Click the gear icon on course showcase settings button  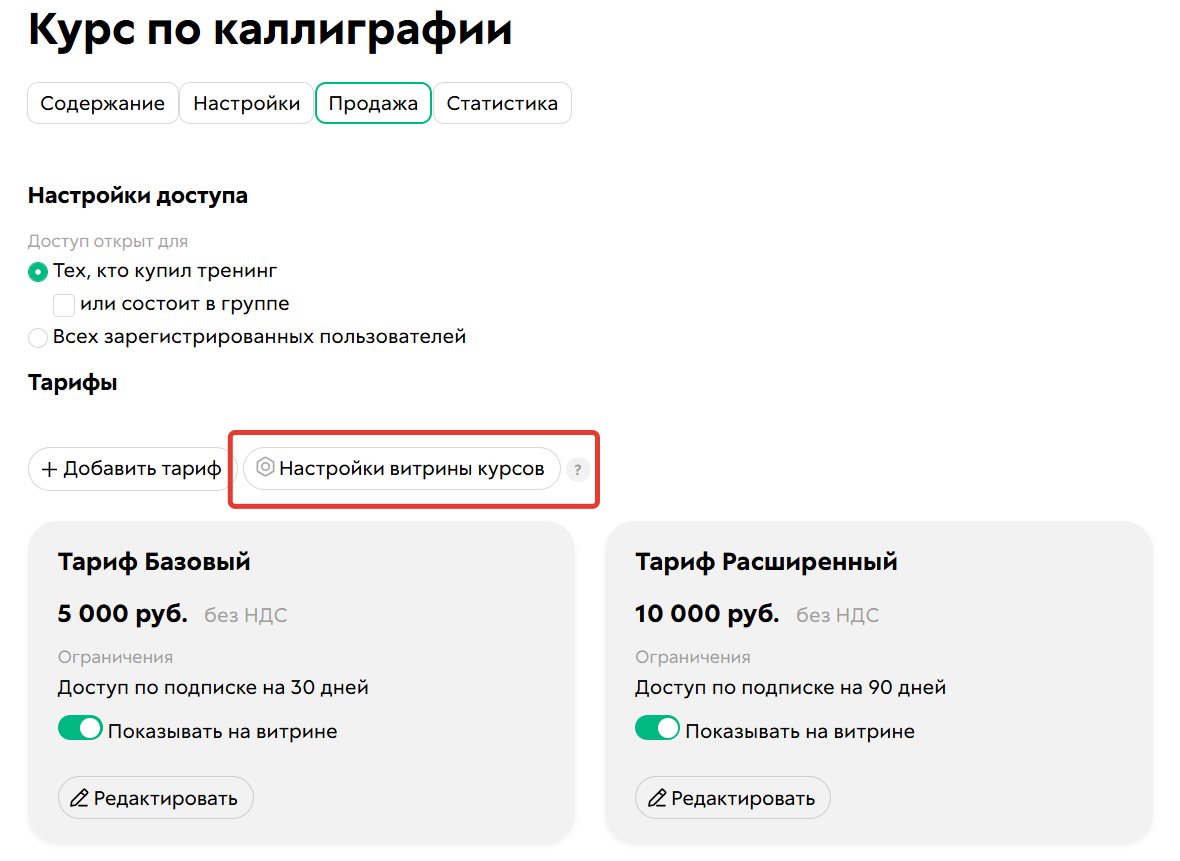265,468
